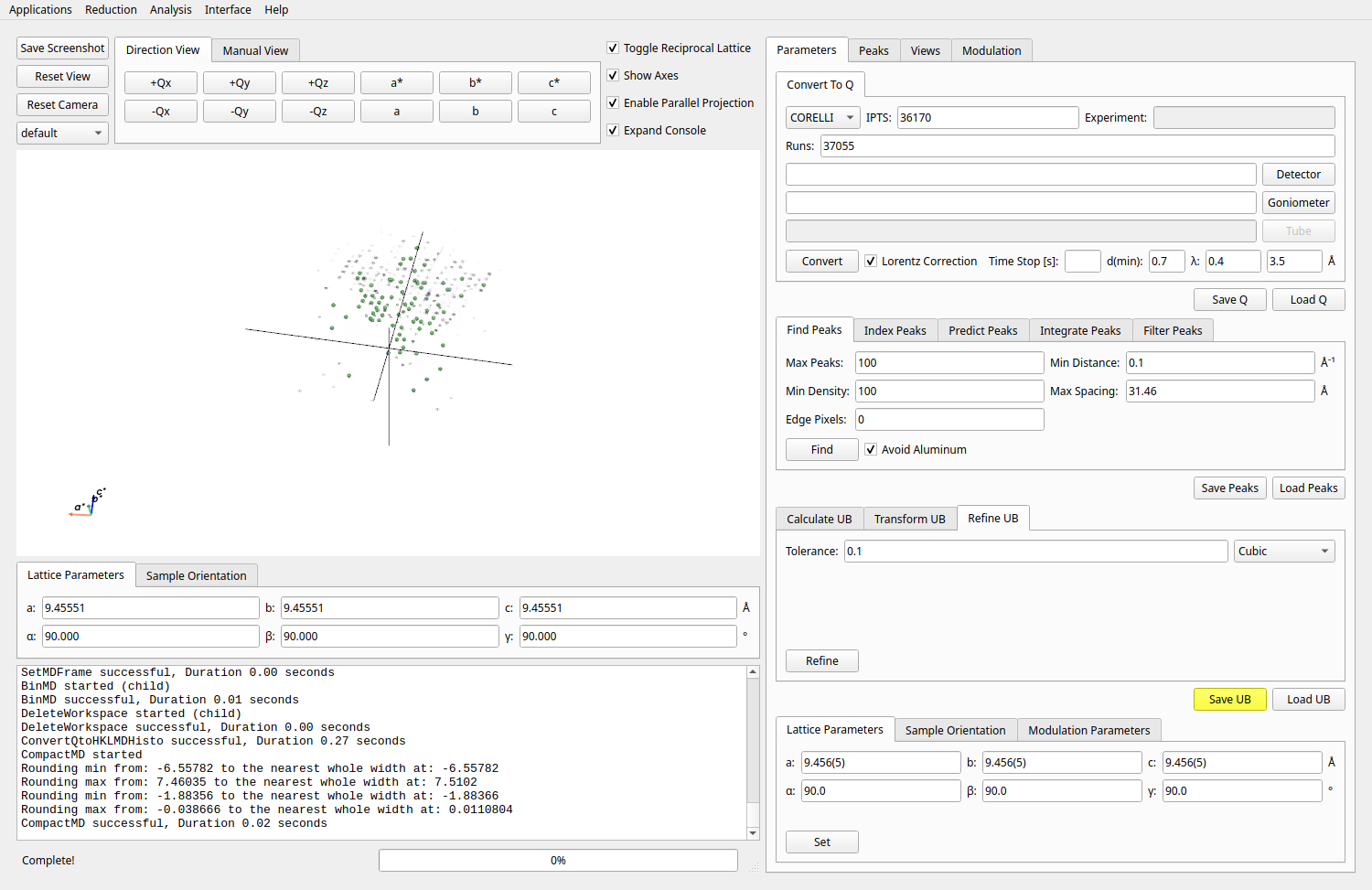Image resolution: width=1372 pixels, height=890 pixels.
Task: Open the CORELLI instrument dropdown
Action: (822, 117)
